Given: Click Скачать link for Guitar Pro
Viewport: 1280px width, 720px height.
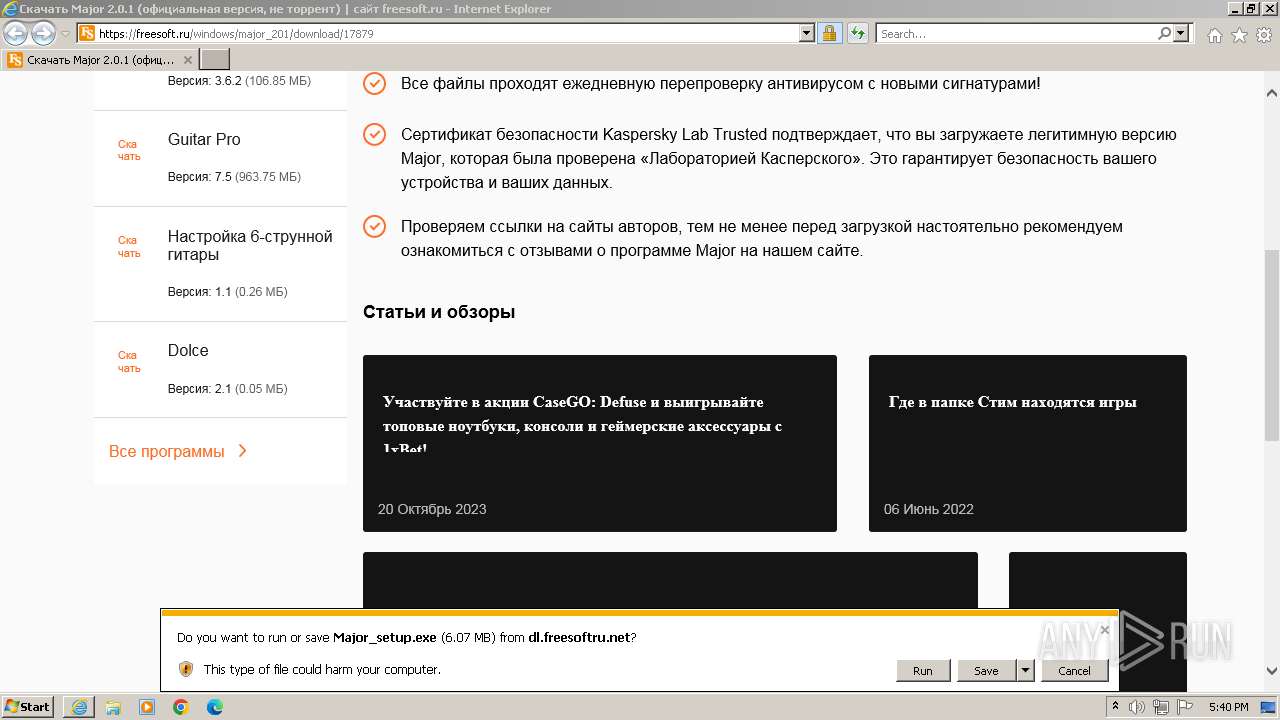Looking at the screenshot, I should click(129, 150).
